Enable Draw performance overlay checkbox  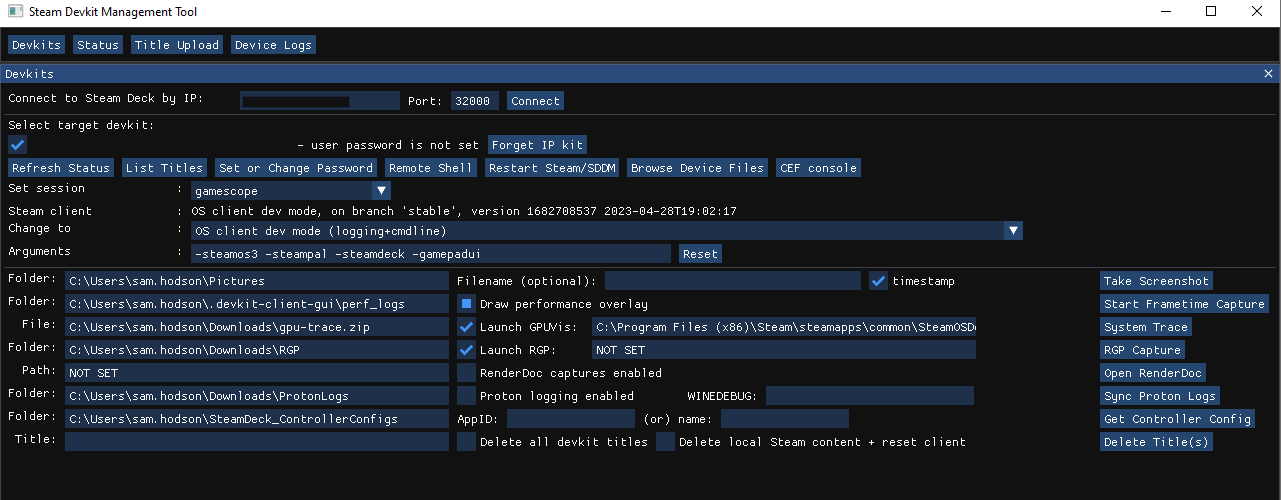(466, 304)
